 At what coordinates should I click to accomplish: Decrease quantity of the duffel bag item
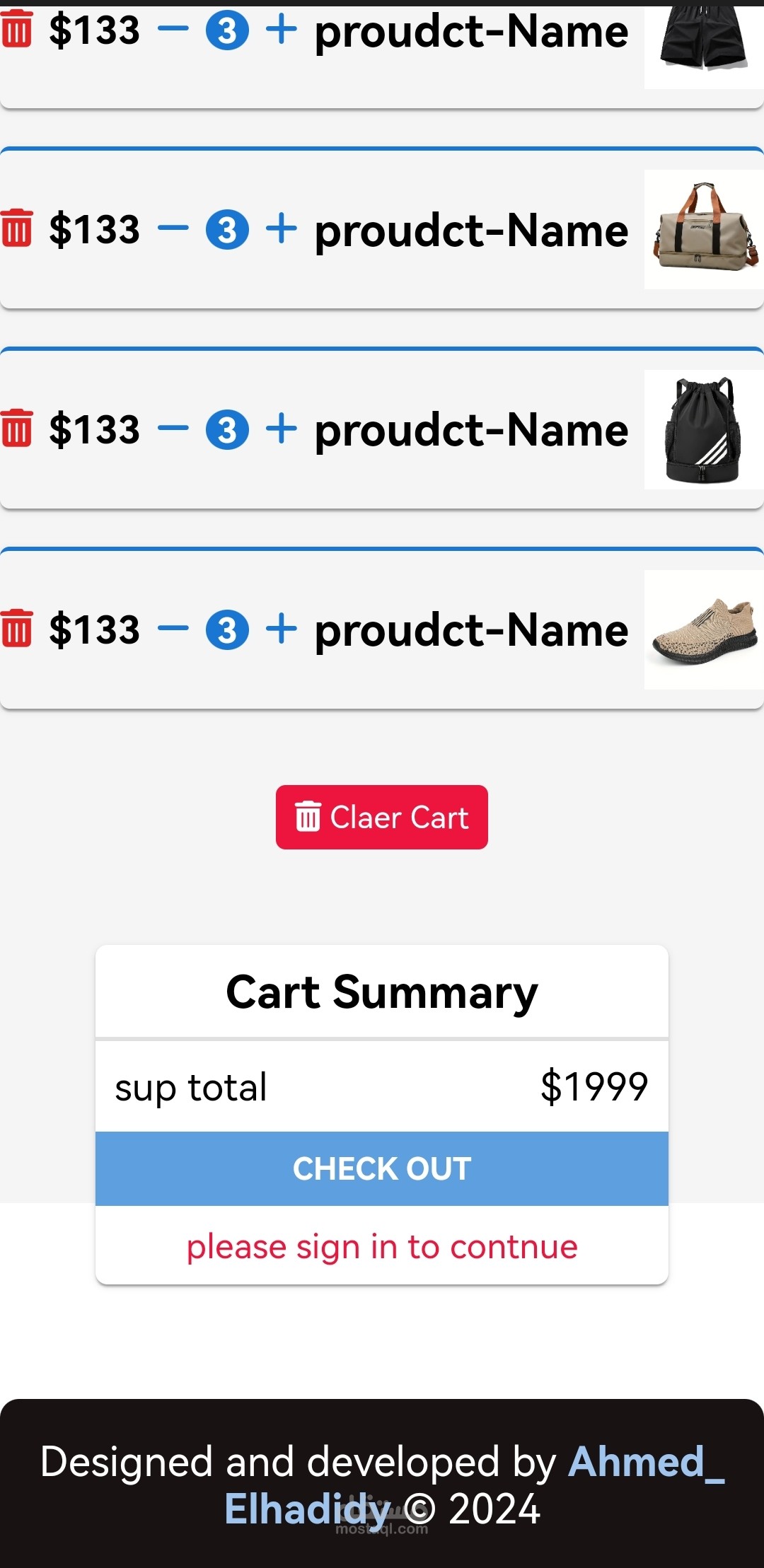(173, 228)
